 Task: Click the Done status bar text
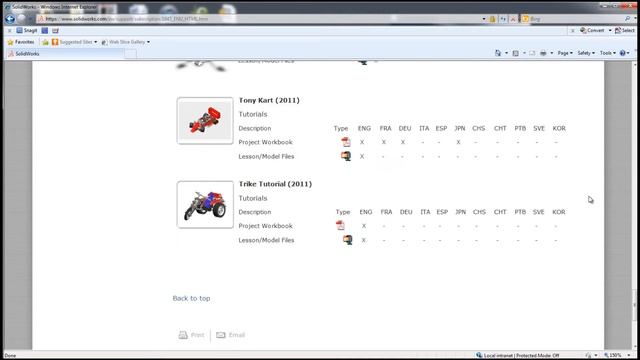(10, 356)
